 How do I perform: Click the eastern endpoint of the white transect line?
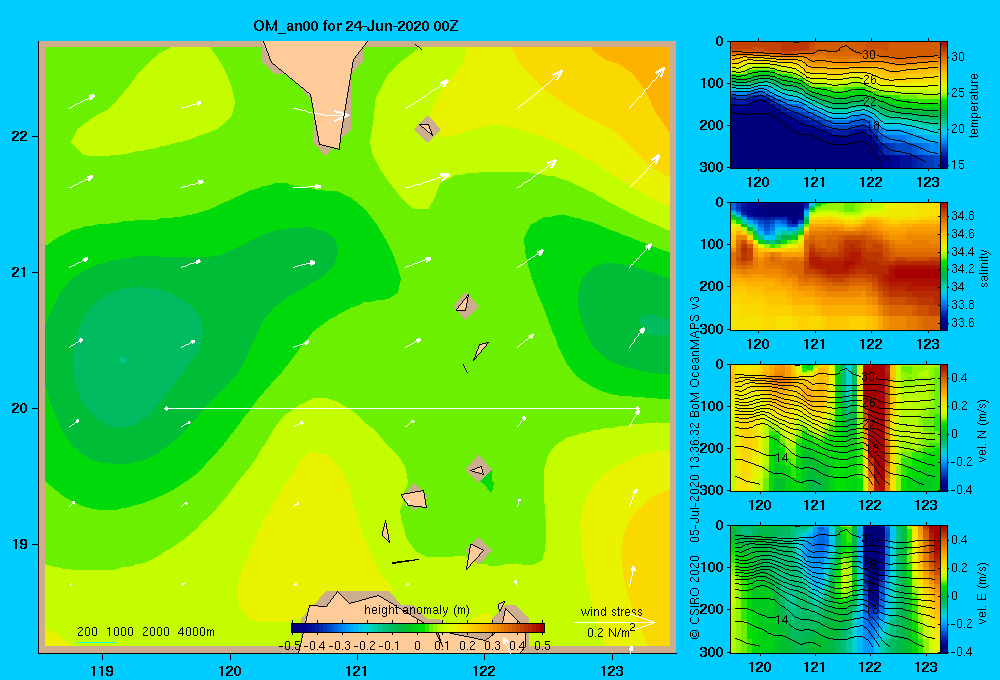(638, 409)
